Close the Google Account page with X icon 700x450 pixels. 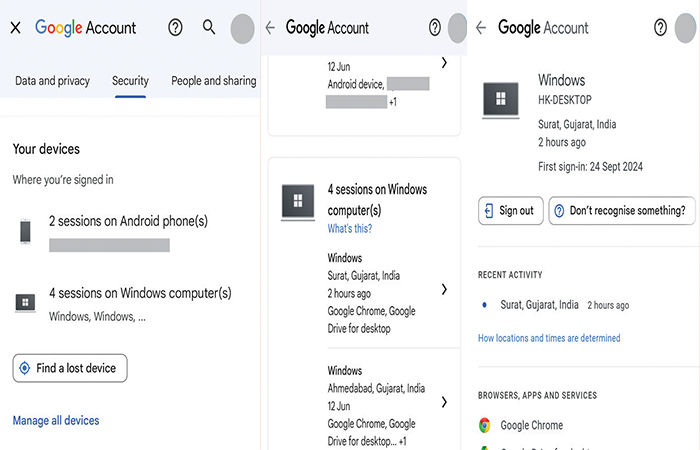[16, 28]
